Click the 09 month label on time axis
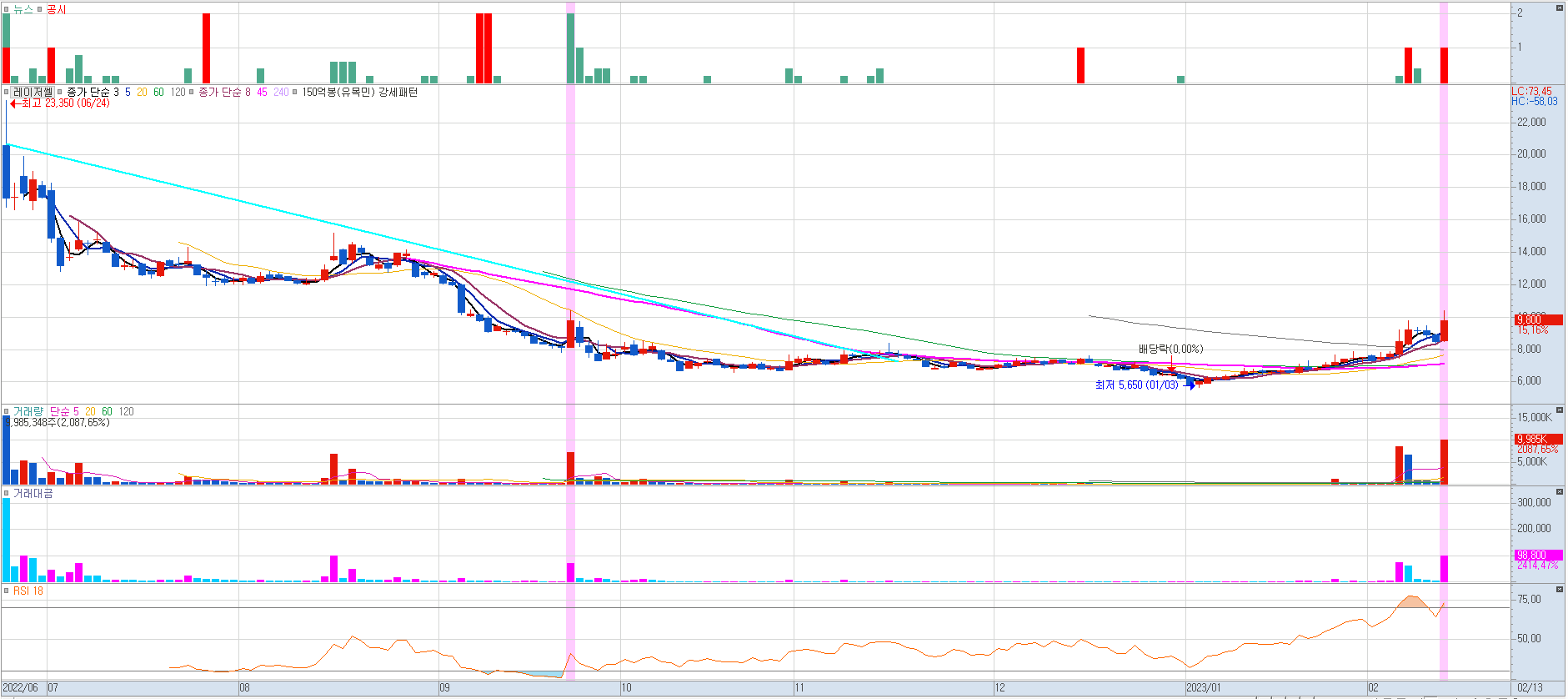The height and width of the screenshot is (699, 1568). (444, 687)
